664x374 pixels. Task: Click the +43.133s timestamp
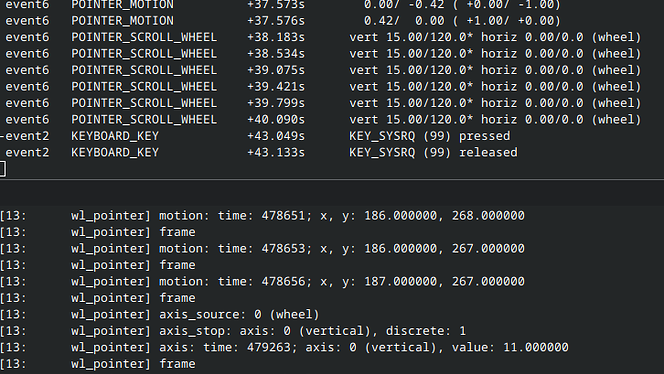click(276, 152)
